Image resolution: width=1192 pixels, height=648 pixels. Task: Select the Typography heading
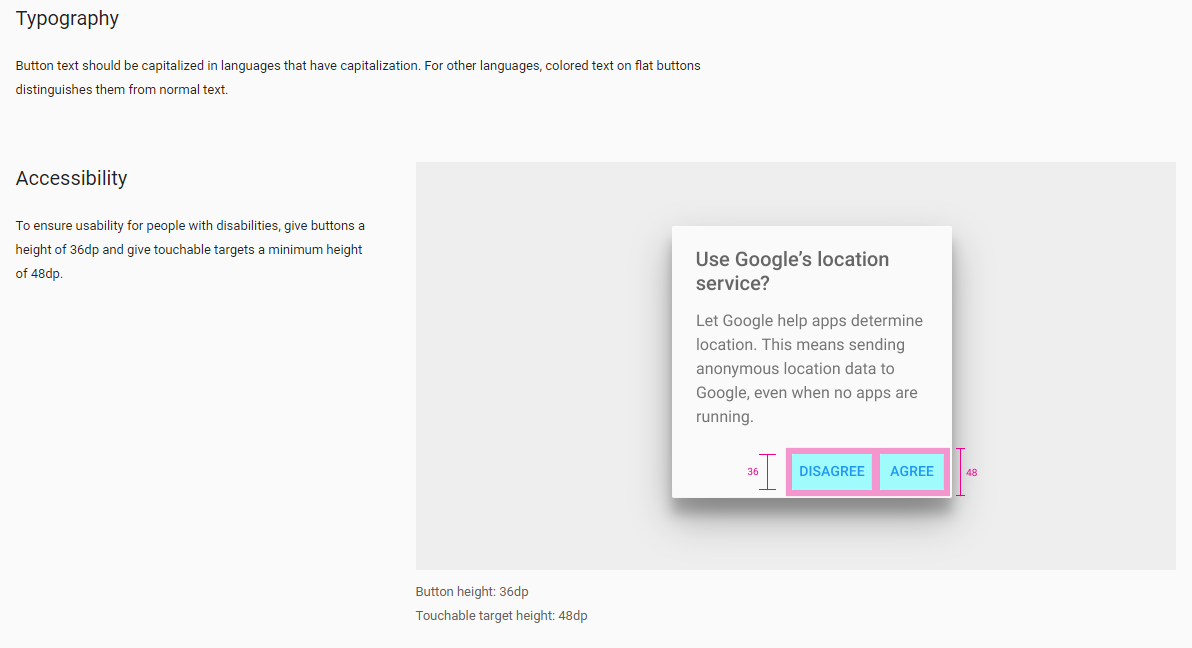point(67,18)
